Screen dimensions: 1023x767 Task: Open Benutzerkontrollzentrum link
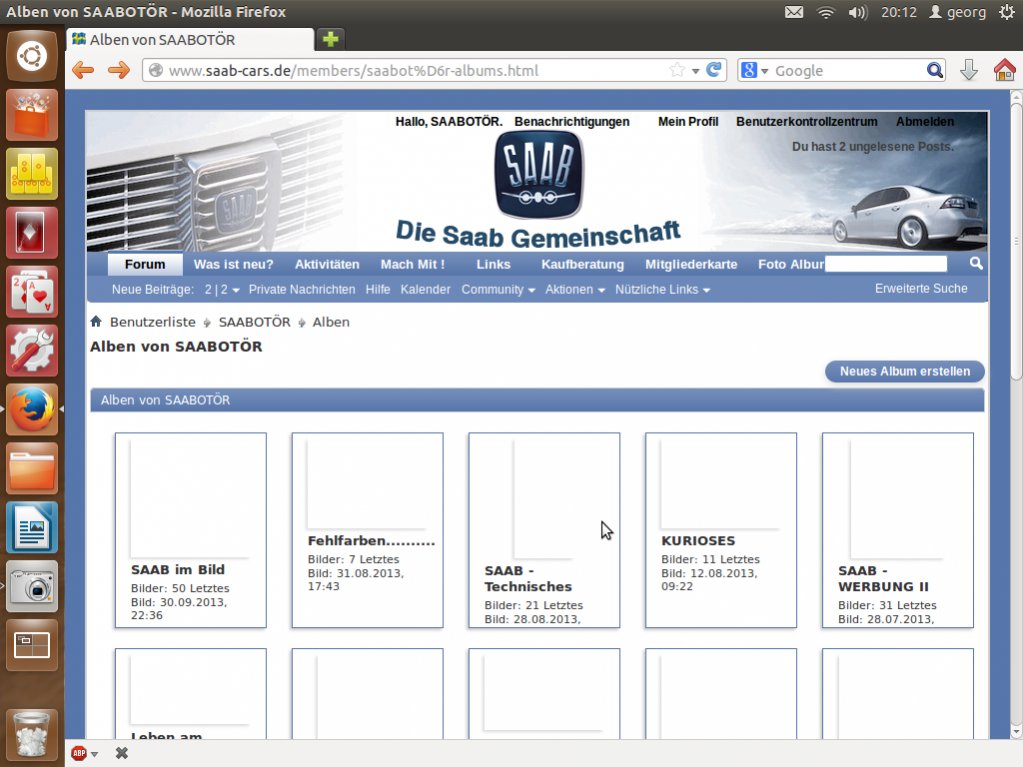806,121
